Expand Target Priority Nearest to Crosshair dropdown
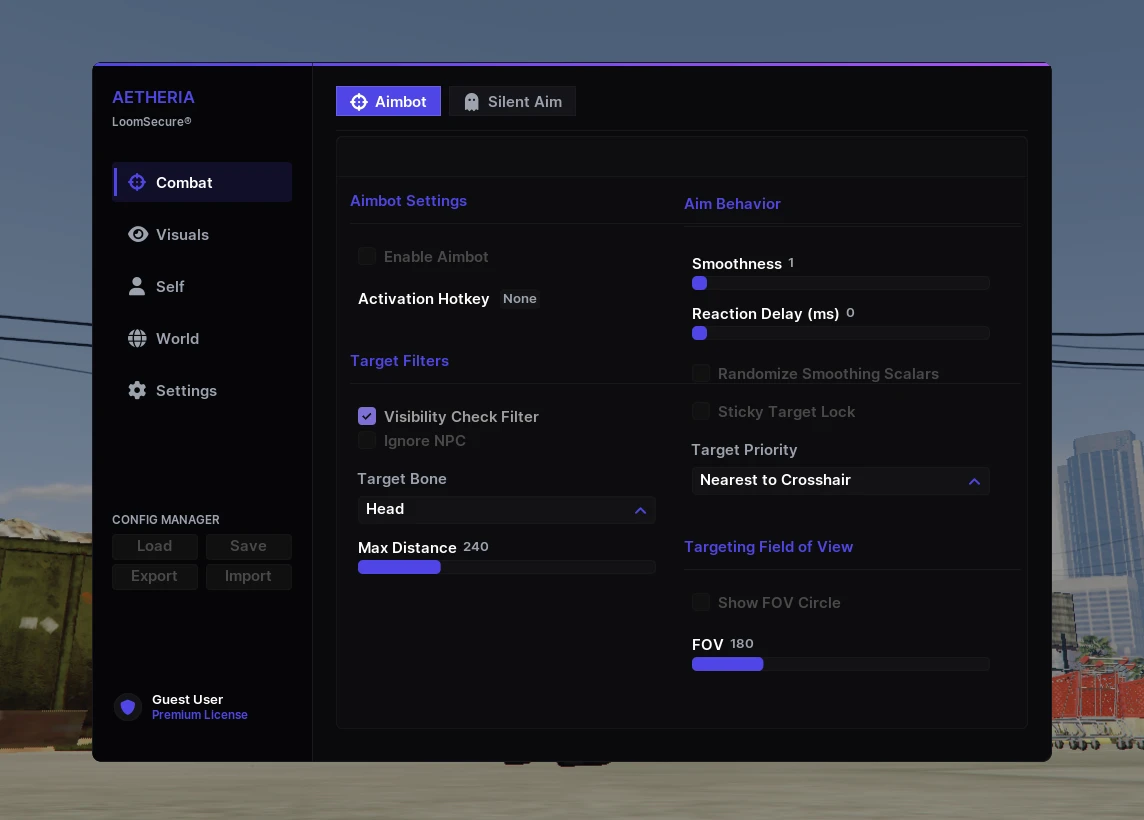Image resolution: width=1144 pixels, height=820 pixels. 840,481
